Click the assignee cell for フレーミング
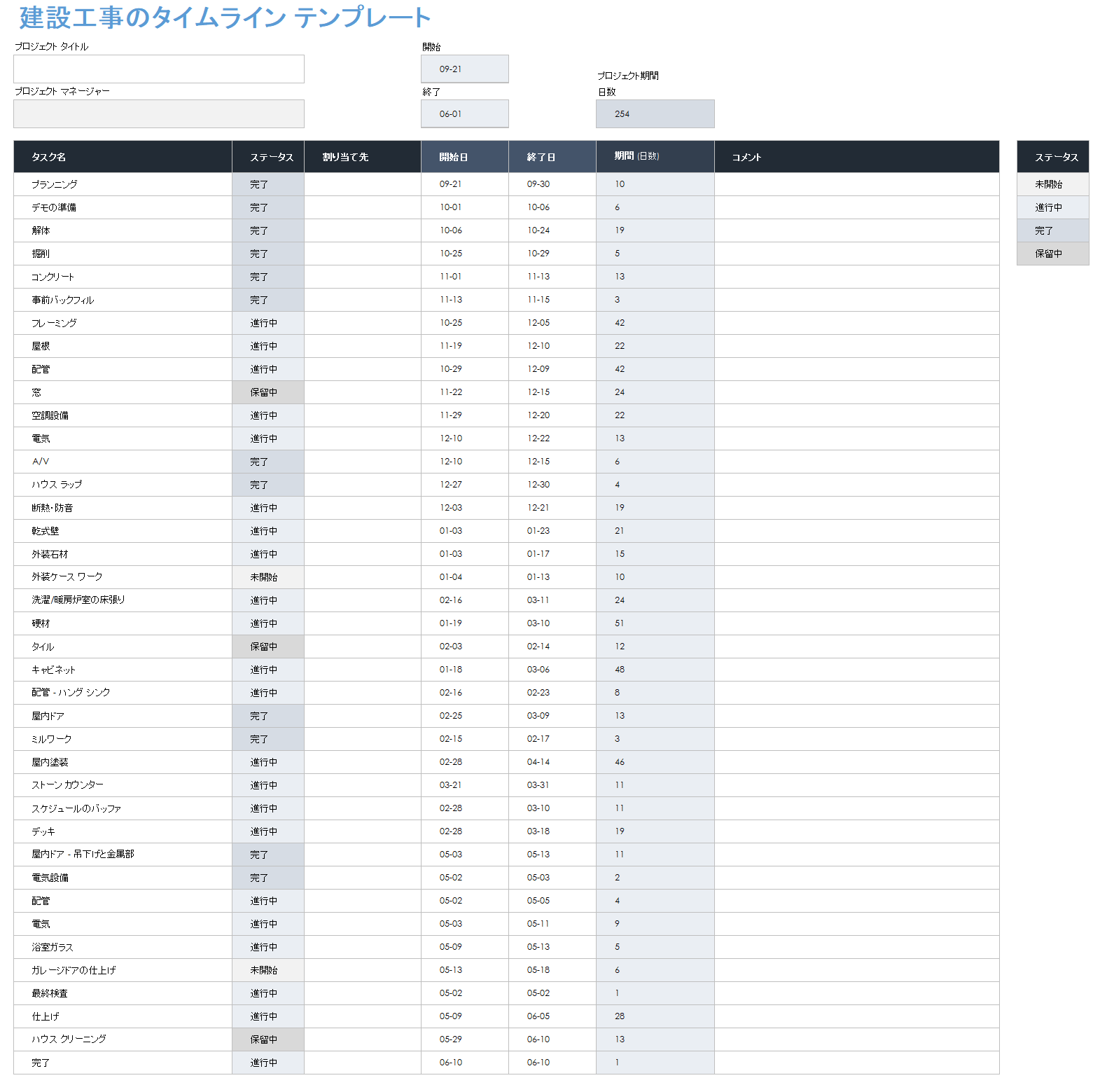The height and width of the screenshot is (1092, 1100). [x=363, y=323]
